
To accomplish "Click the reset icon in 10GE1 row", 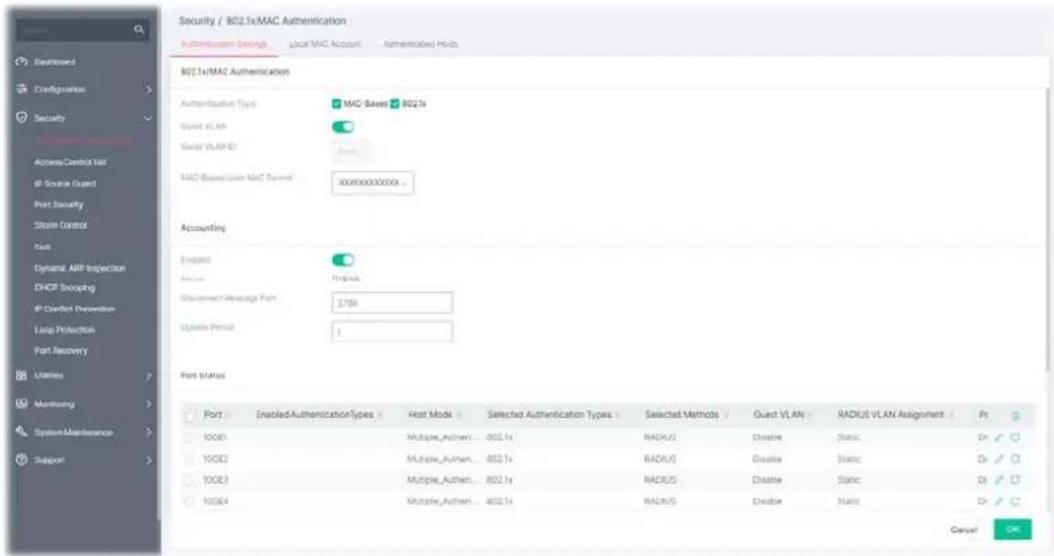I will pos(1015,438).
